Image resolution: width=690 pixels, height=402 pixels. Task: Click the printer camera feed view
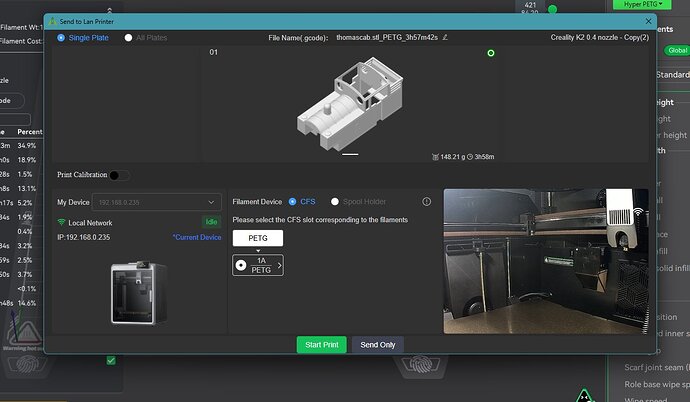(546, 261)
